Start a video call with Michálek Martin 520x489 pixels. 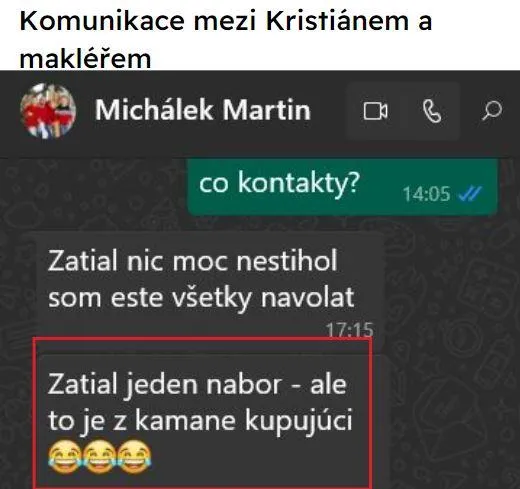point(375,111)
